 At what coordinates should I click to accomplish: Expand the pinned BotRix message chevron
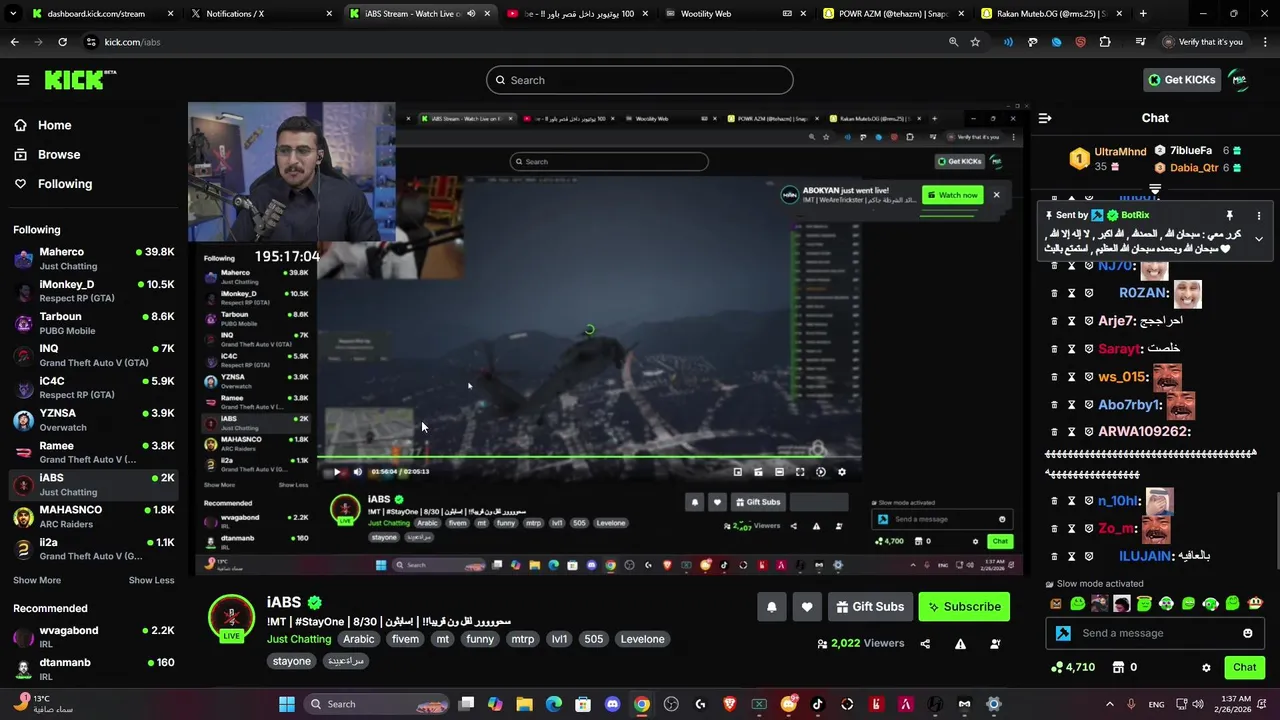(x=1258, y=239)
